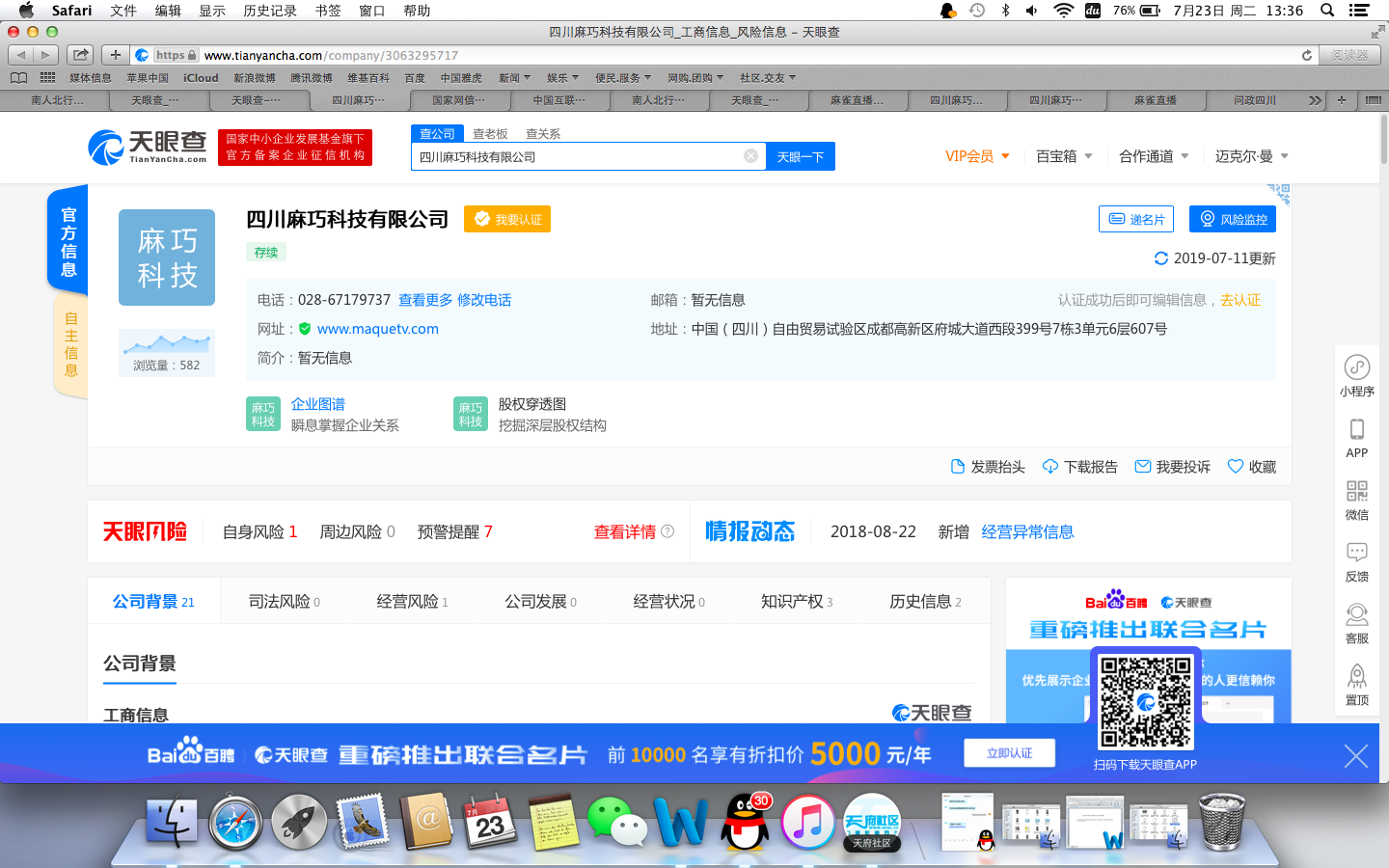Clear the search box with the X icon

click(750, 156)
